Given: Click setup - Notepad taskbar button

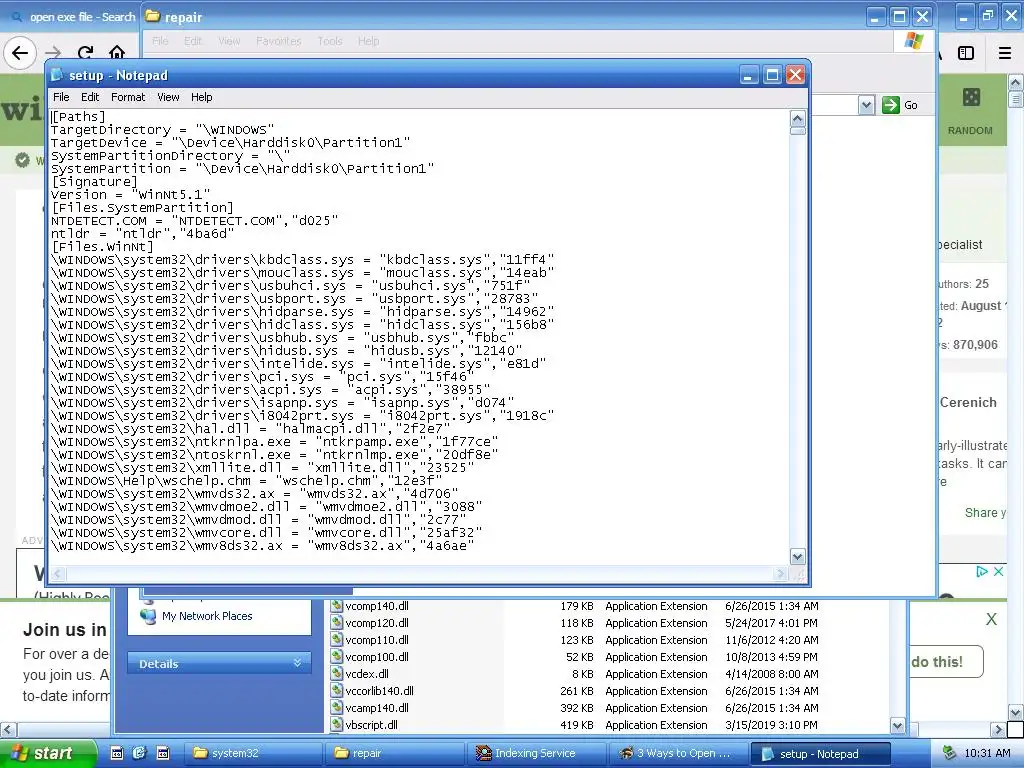Looking at the screenshot, I should coord(820,753).
